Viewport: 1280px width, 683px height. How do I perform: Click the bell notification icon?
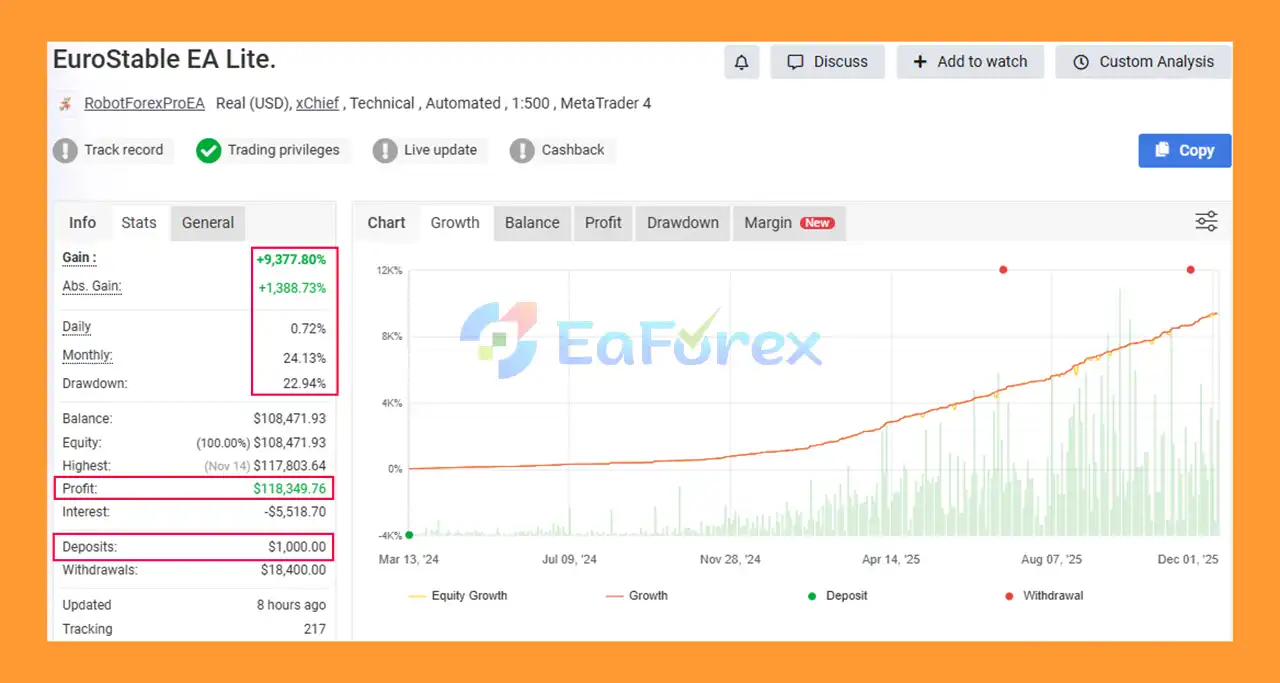(x=741, y=62)
